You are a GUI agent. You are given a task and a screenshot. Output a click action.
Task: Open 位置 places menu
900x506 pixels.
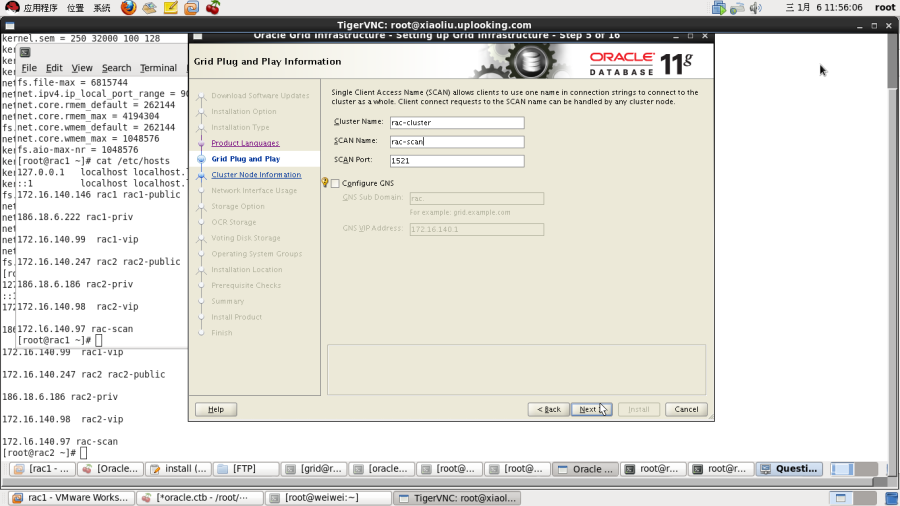(x=75, y=7)
